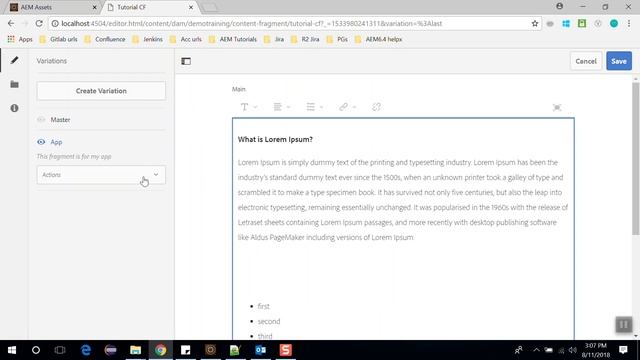Viewport: 640px width, 360px height.
Task: Select the Variations pencil icon in sidebar
Action: tap(14, 60)
